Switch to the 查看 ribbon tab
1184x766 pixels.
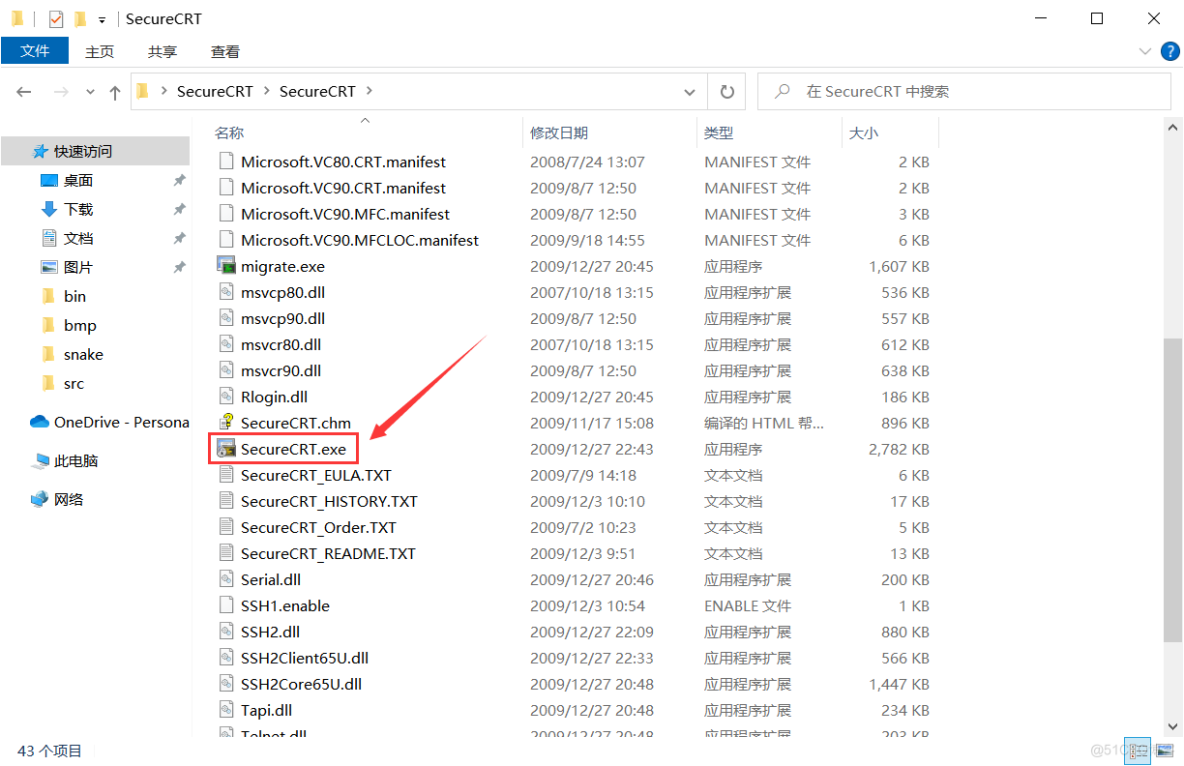pos(224,51)
